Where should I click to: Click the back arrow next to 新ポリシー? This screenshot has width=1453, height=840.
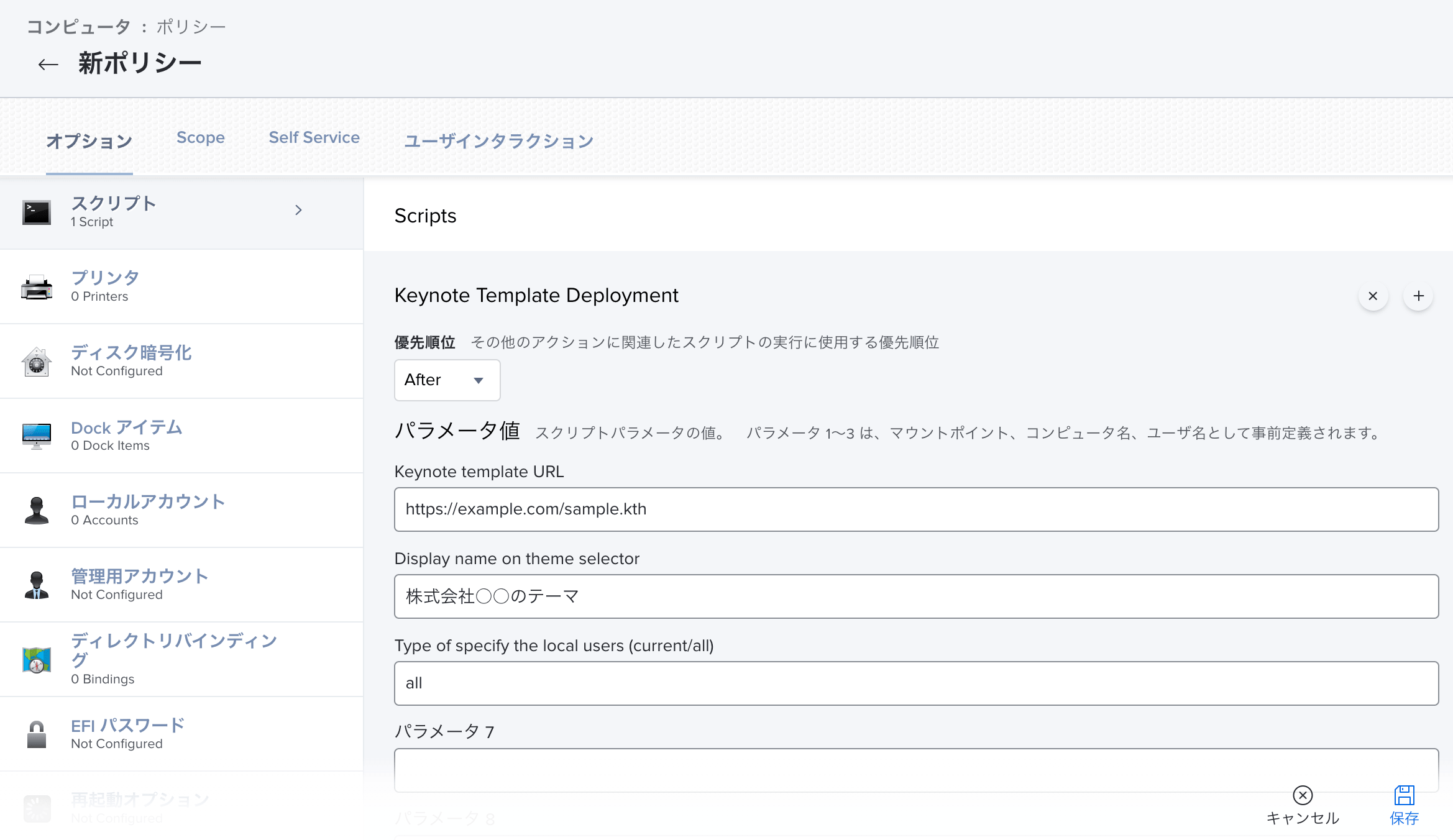tap(48, 64)
